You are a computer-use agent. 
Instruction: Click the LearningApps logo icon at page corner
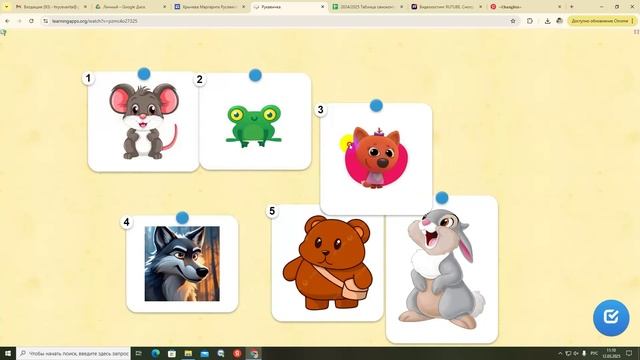pos(3,32)
